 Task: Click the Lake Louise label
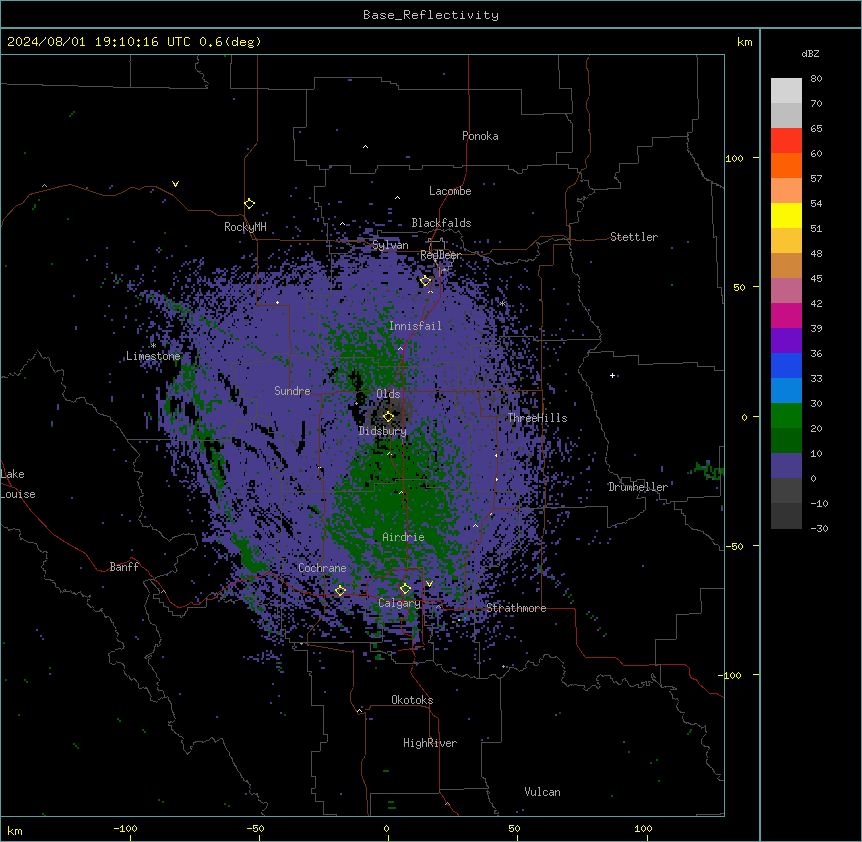click(18, 484)
